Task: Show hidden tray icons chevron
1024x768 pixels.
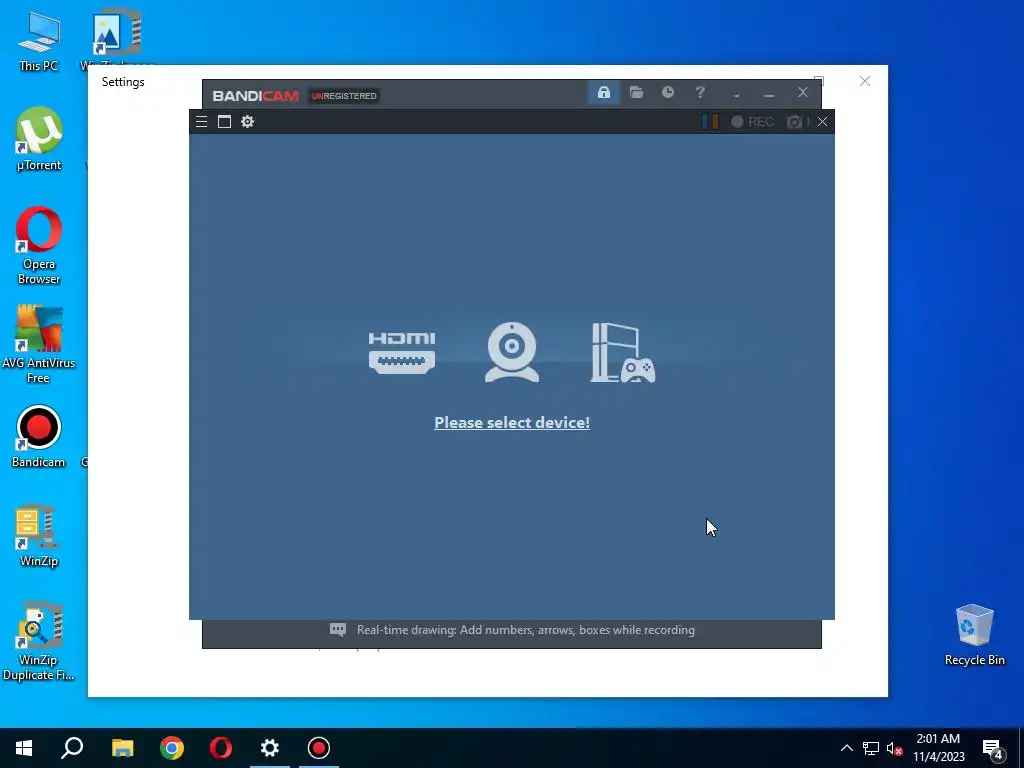Action: click(846, 748)
